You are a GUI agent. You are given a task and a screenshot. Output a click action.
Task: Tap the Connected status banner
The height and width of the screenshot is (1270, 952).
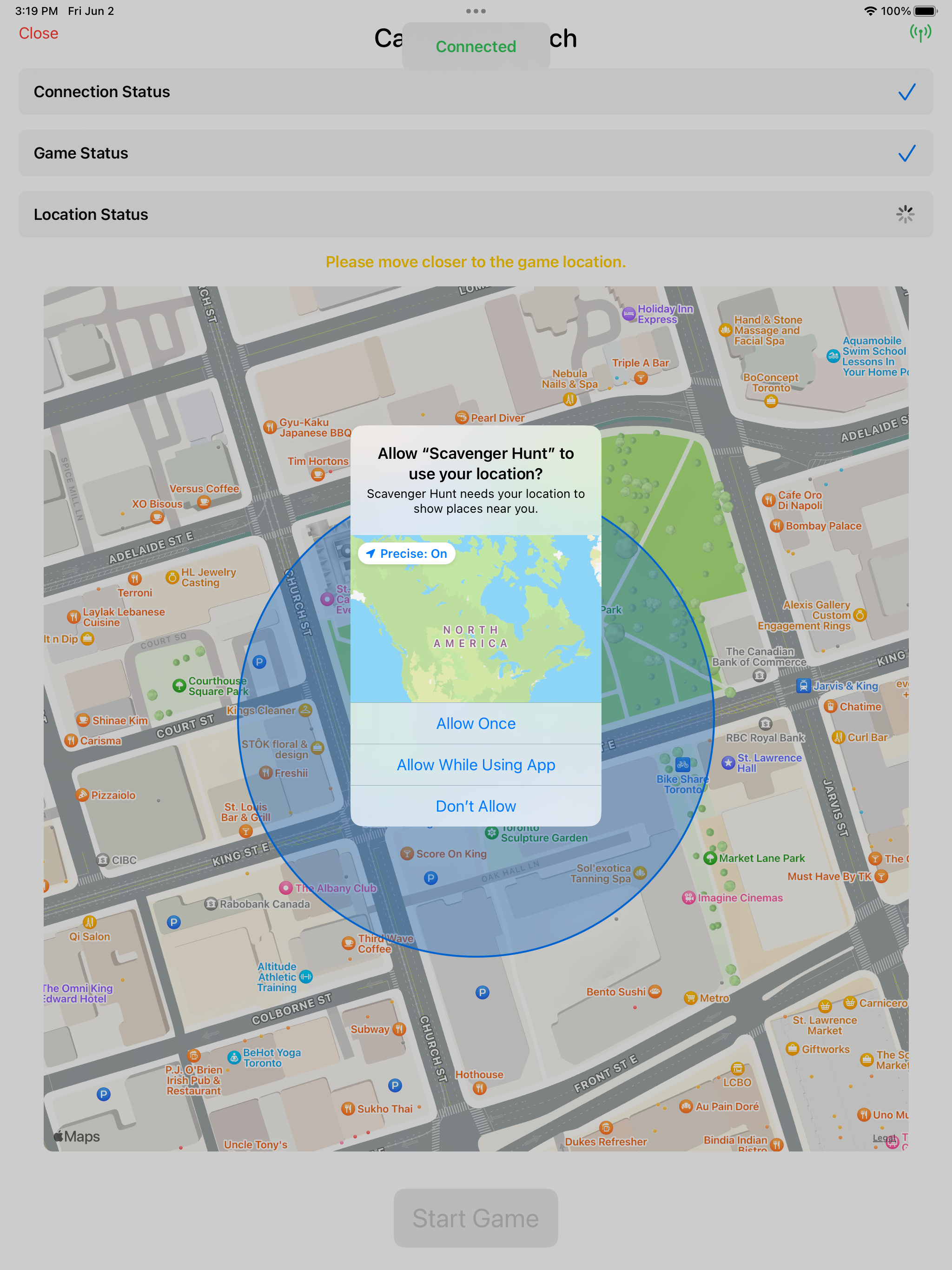click(476, 46)
